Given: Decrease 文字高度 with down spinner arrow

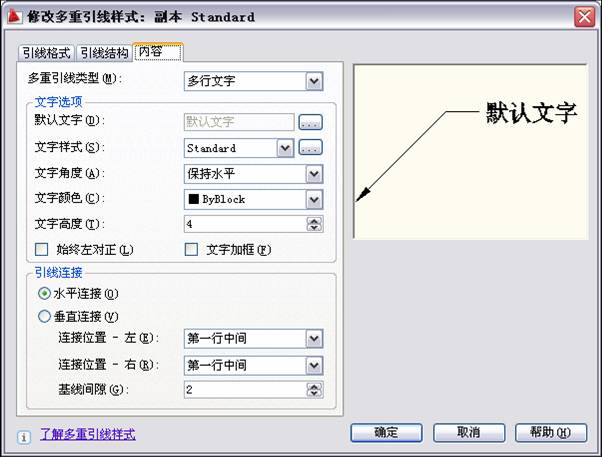Looking at the screenshot, I should coord(314,228).
